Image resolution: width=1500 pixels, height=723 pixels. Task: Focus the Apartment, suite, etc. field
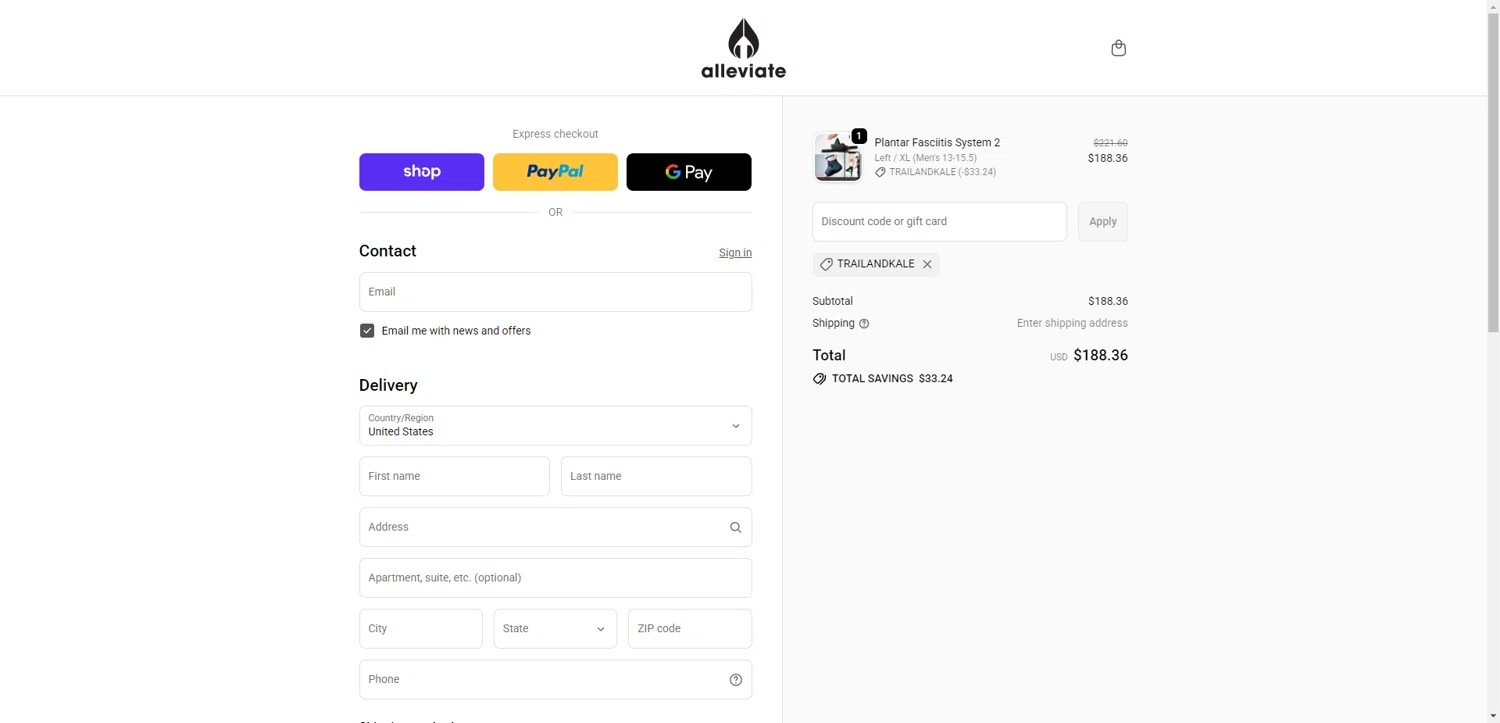tap(555, 578)
